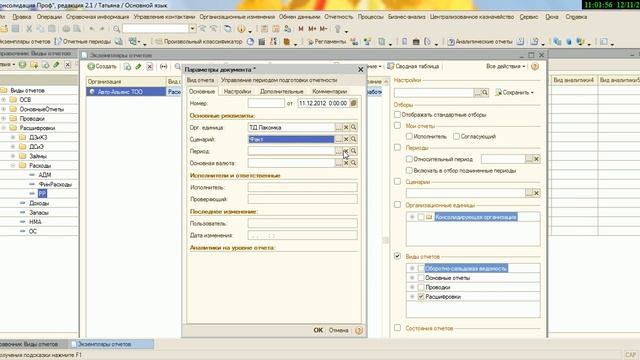Clear the Орг. единица field with its X
640x360 pixels.
coord(346,127)
